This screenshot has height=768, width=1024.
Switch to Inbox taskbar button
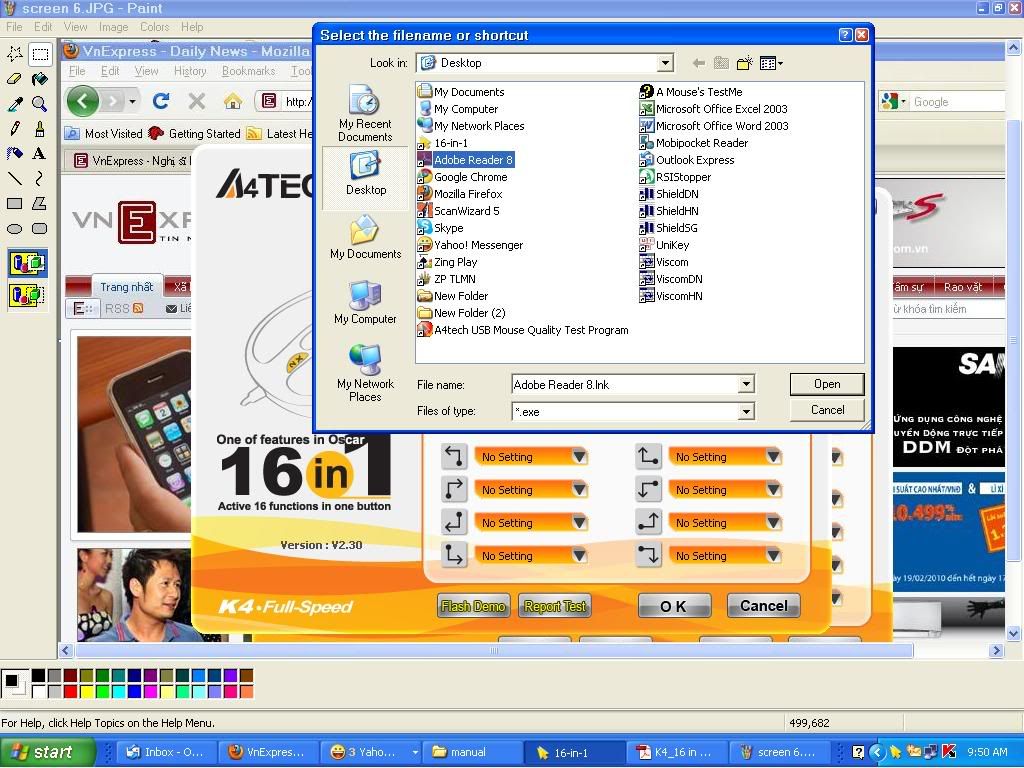(x=167, y=752)
